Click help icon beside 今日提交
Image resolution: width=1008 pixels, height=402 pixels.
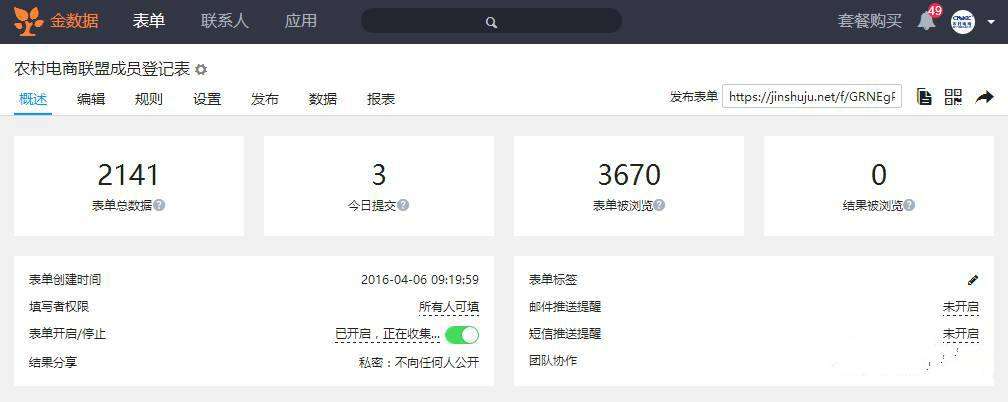click(x=403, y=205)
